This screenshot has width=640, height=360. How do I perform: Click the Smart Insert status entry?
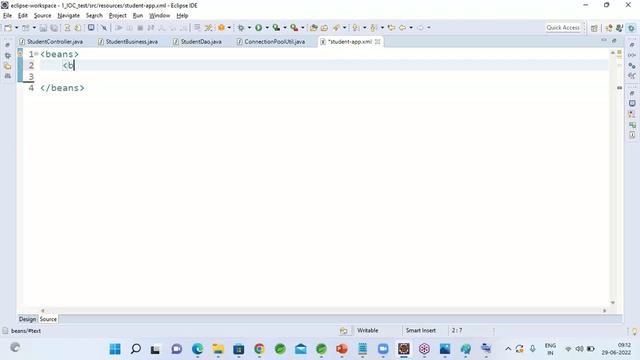click(x=421, y=331)
